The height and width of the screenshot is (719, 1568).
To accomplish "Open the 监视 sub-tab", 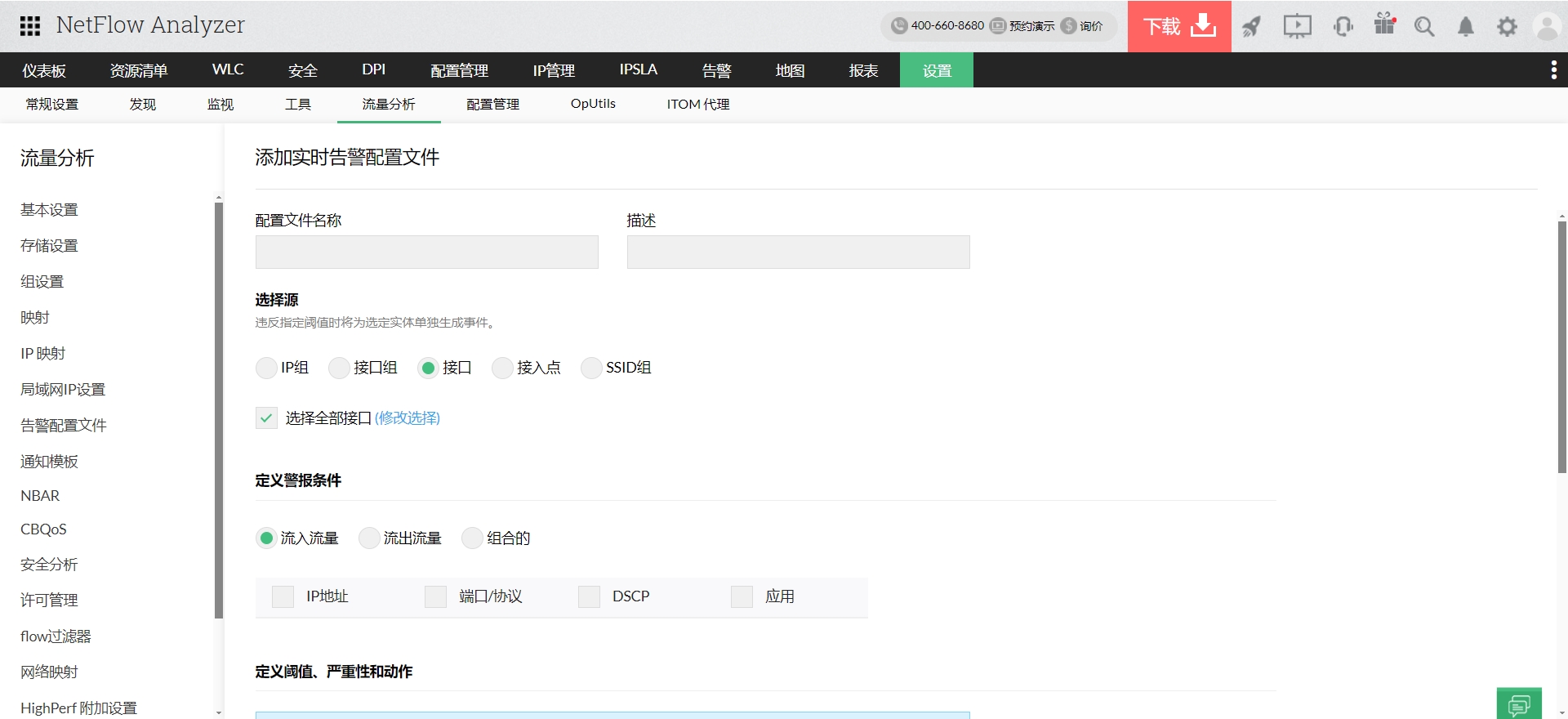I will point(220,105).
